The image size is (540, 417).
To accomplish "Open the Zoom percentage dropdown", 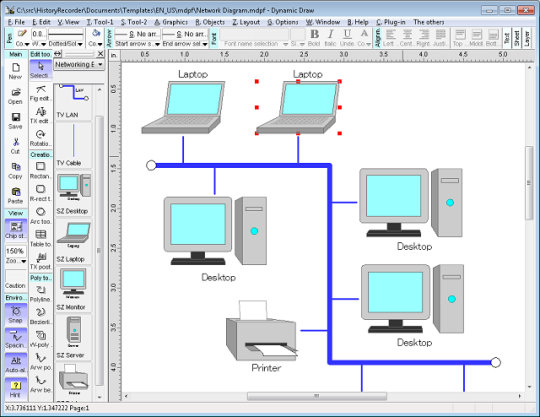I will click(x=23, y=261).
